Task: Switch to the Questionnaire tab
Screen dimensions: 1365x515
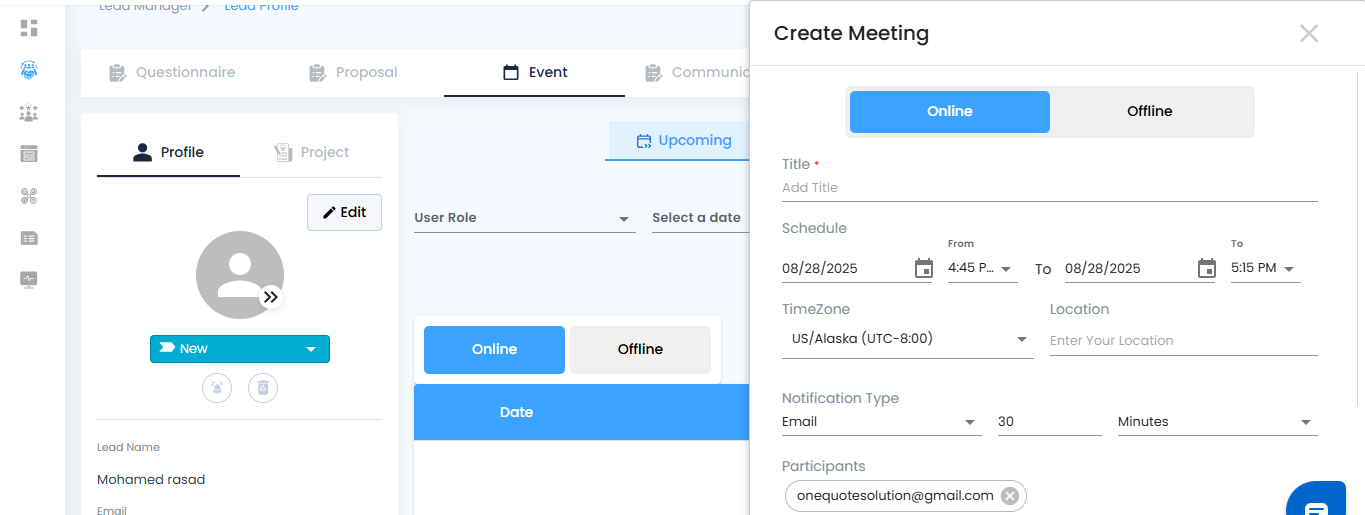Action: pos(172,72)
